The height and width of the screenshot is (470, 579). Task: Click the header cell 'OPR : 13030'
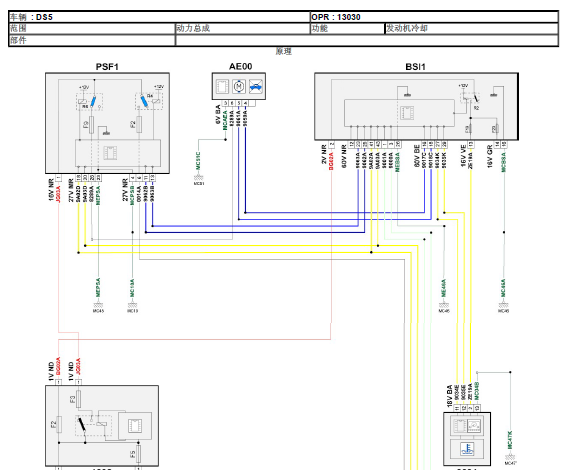point(434,17)
